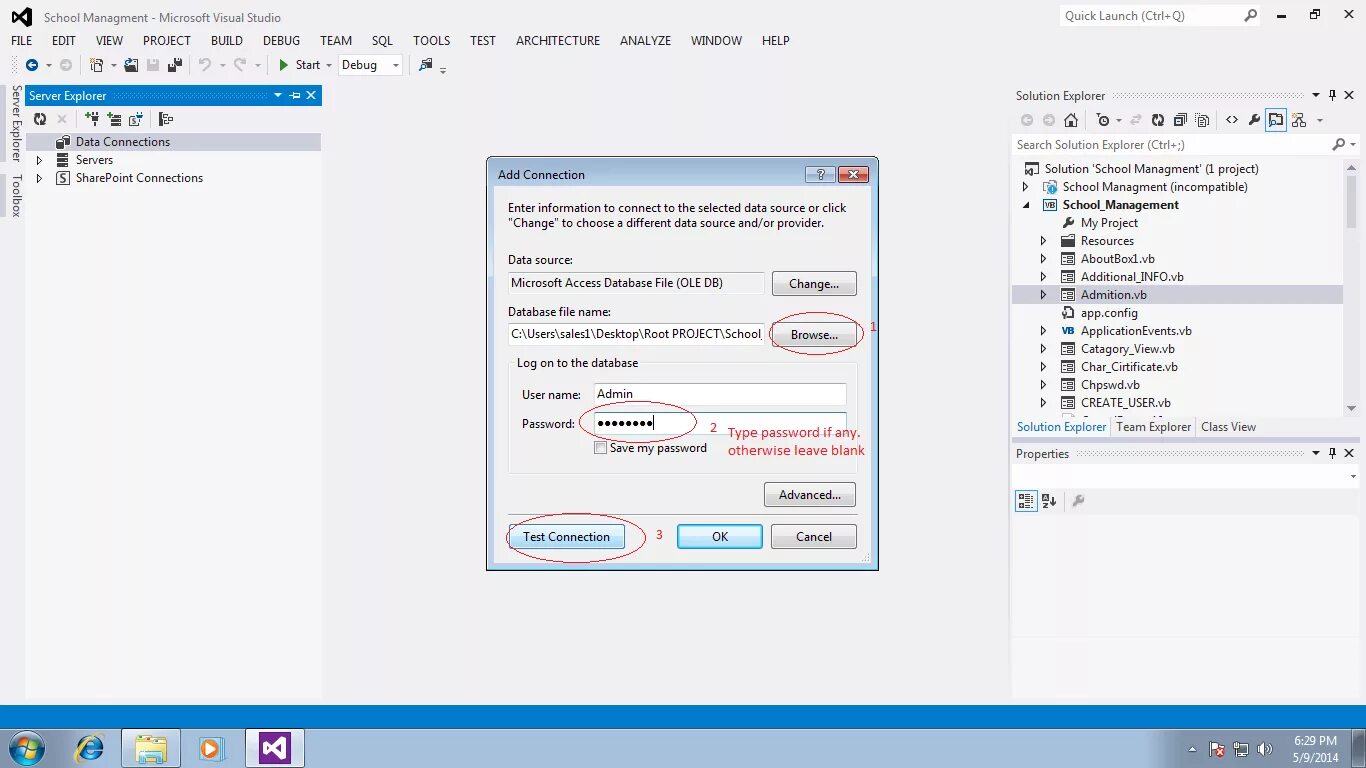Screen dimensions: 1366x768
Task: Toggle Save my password checkbox
Action: 600,448
